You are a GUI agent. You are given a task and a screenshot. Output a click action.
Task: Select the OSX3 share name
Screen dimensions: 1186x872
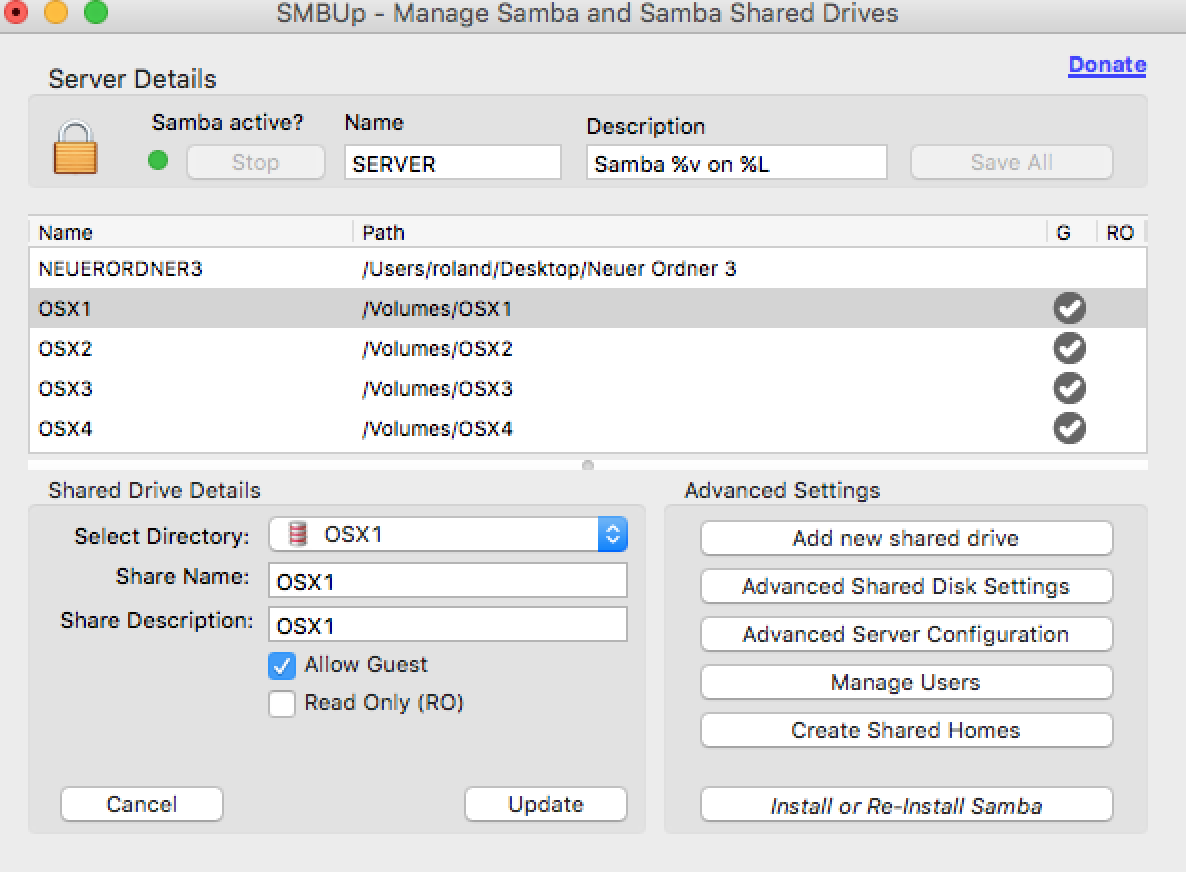tap(65, 389)
